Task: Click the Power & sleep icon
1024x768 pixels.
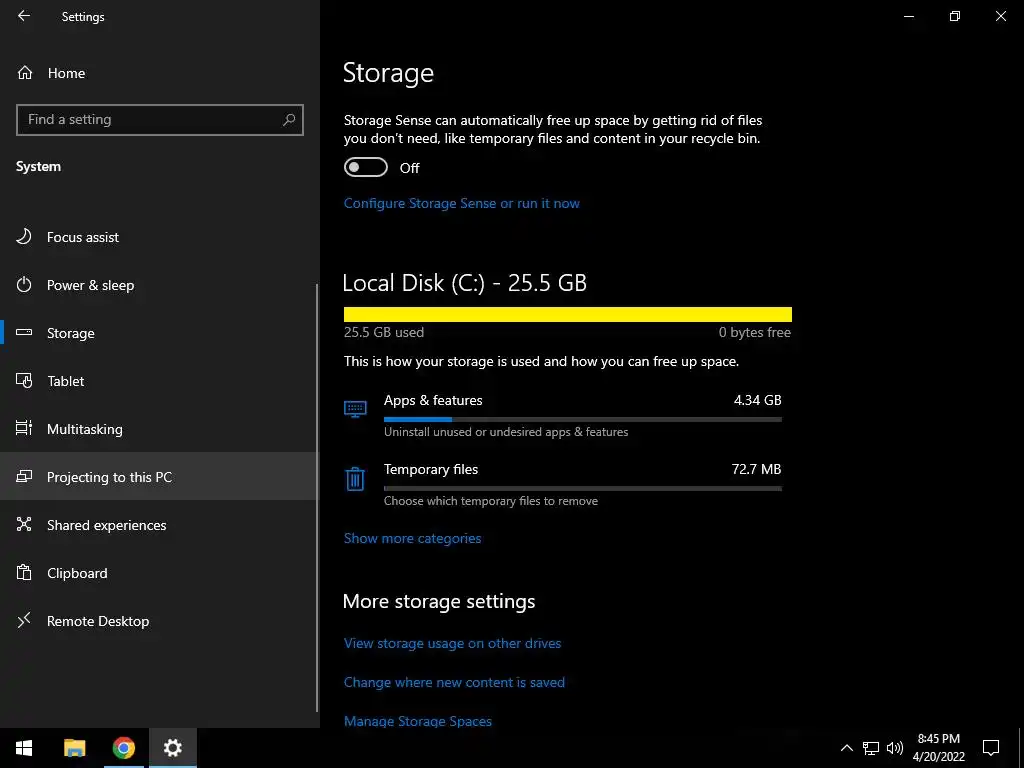Action: 24,285
